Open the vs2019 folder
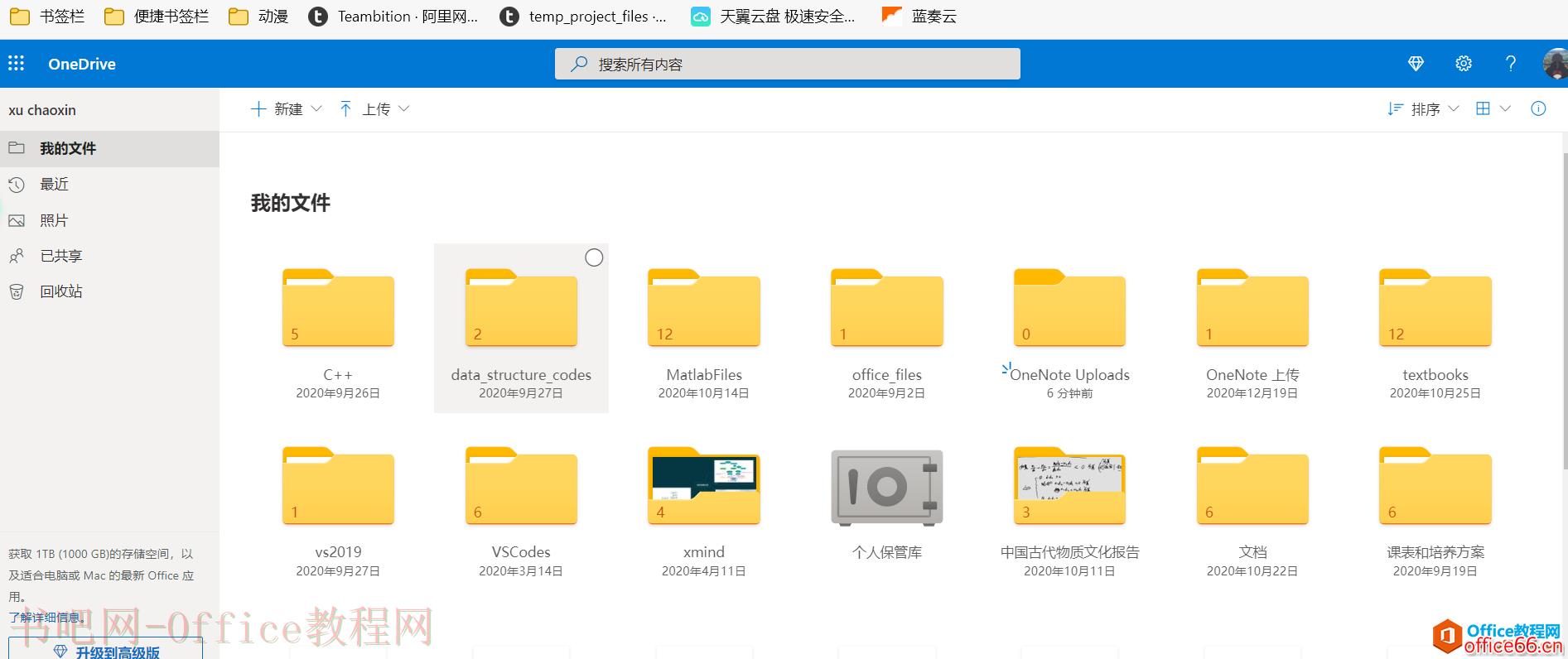 [338, 486]
